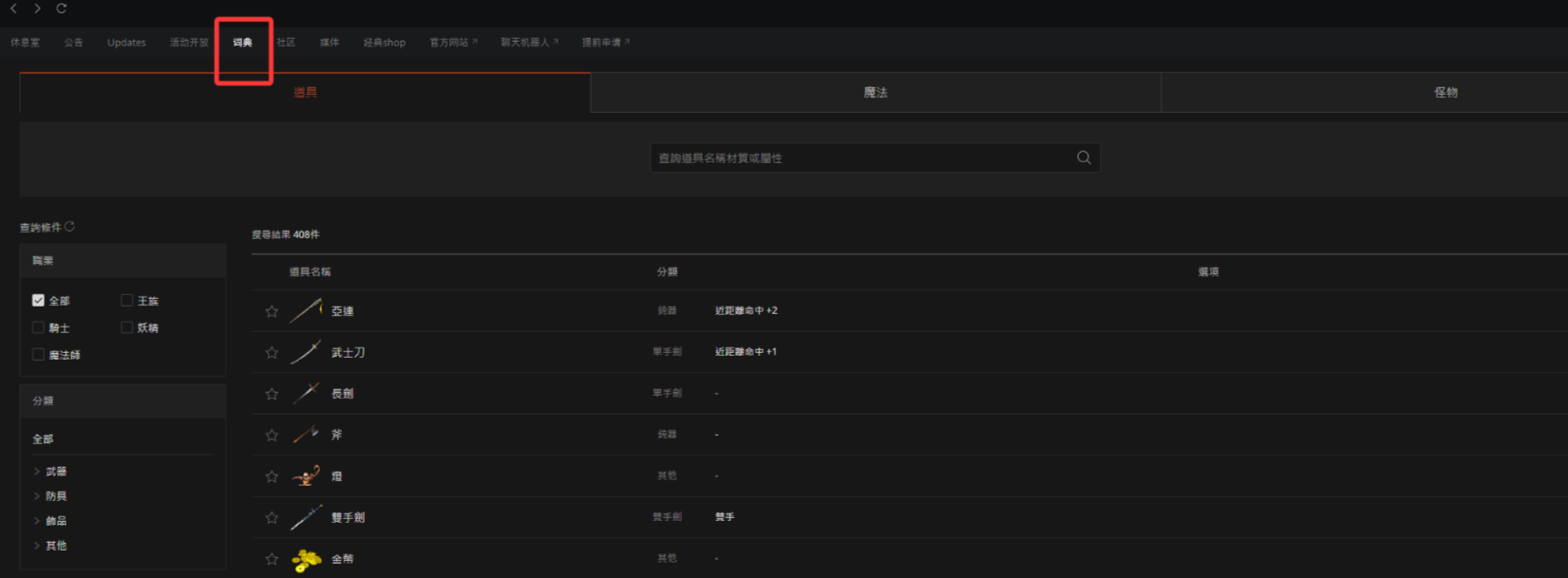Viewport: 1568px width, 578px height.
Task: Click the 雙手 option text
Action: (725, 517)
